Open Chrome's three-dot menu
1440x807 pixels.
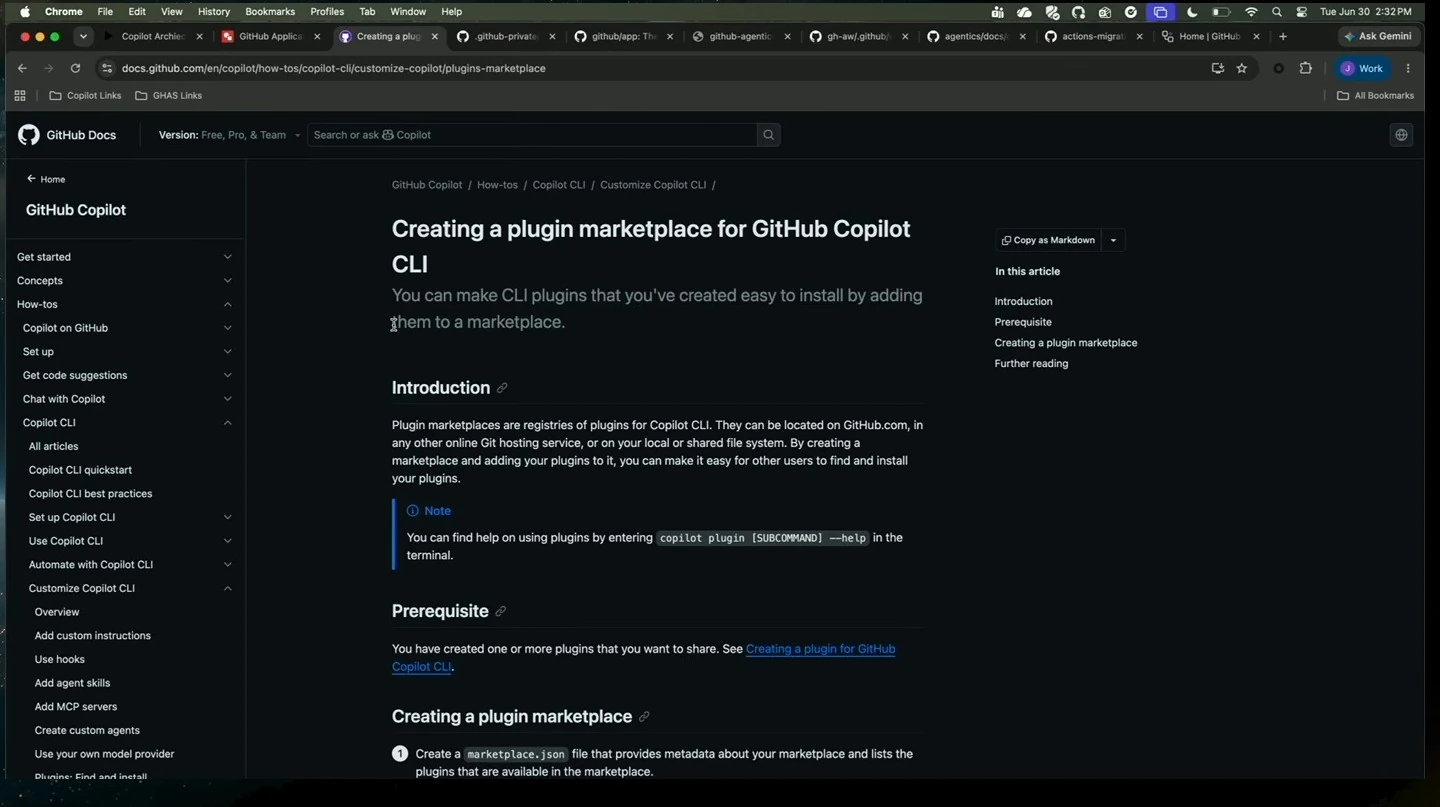[1408, 68]
